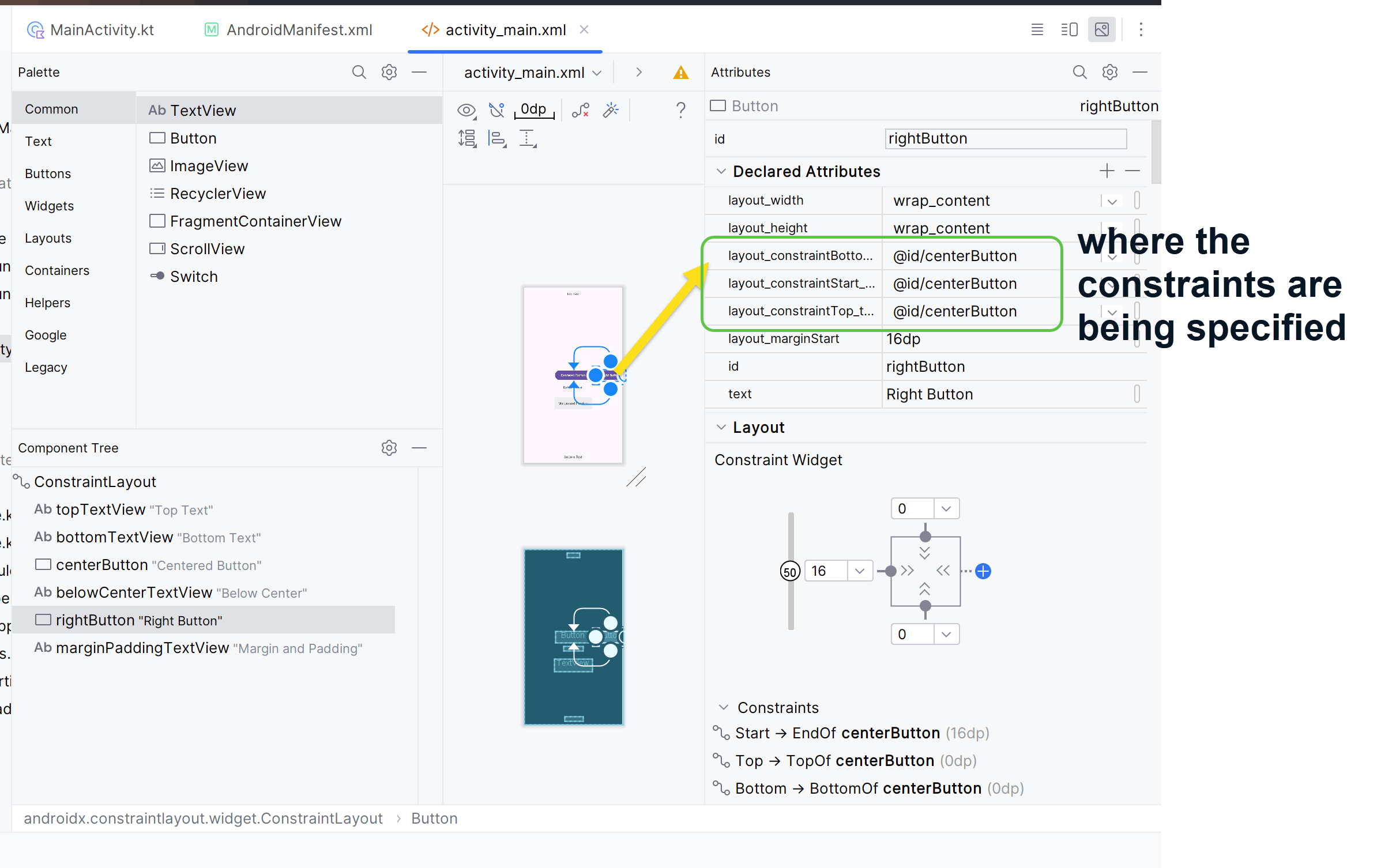
Task: Select topTextView in Component Tree
Action: (204, 510)
